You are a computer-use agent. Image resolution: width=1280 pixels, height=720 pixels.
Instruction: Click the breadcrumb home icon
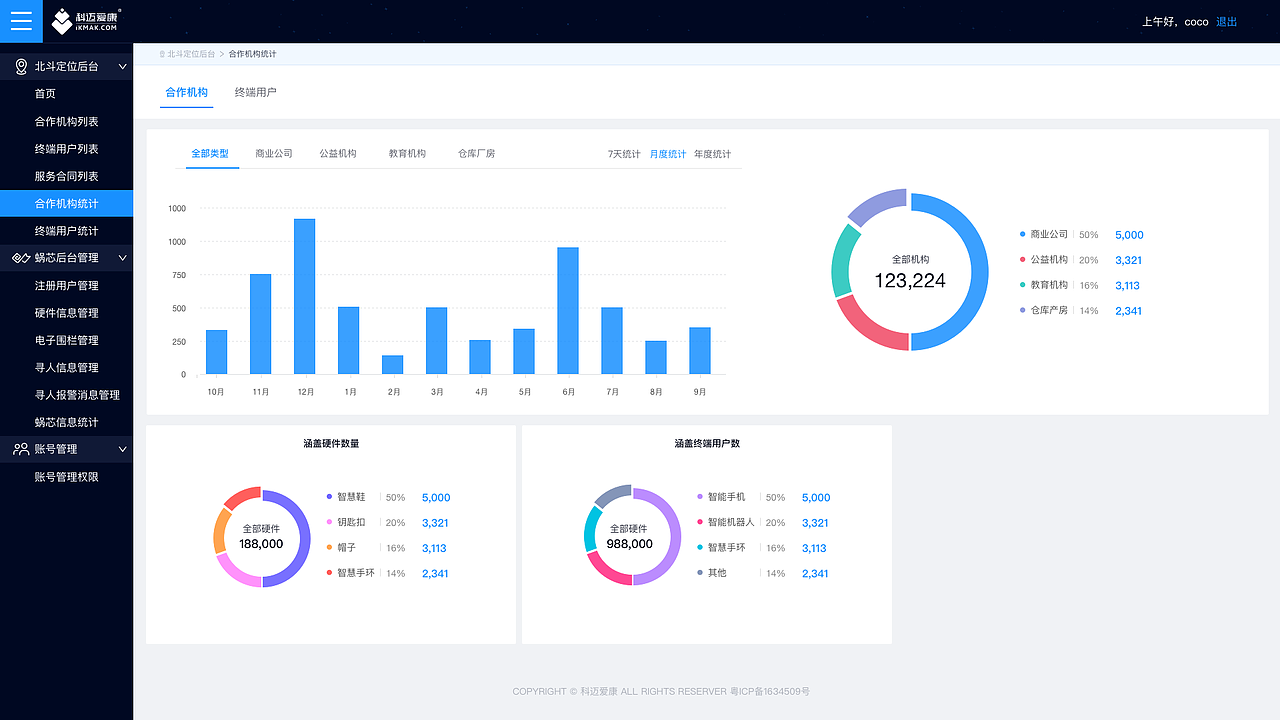pos(162,54)
